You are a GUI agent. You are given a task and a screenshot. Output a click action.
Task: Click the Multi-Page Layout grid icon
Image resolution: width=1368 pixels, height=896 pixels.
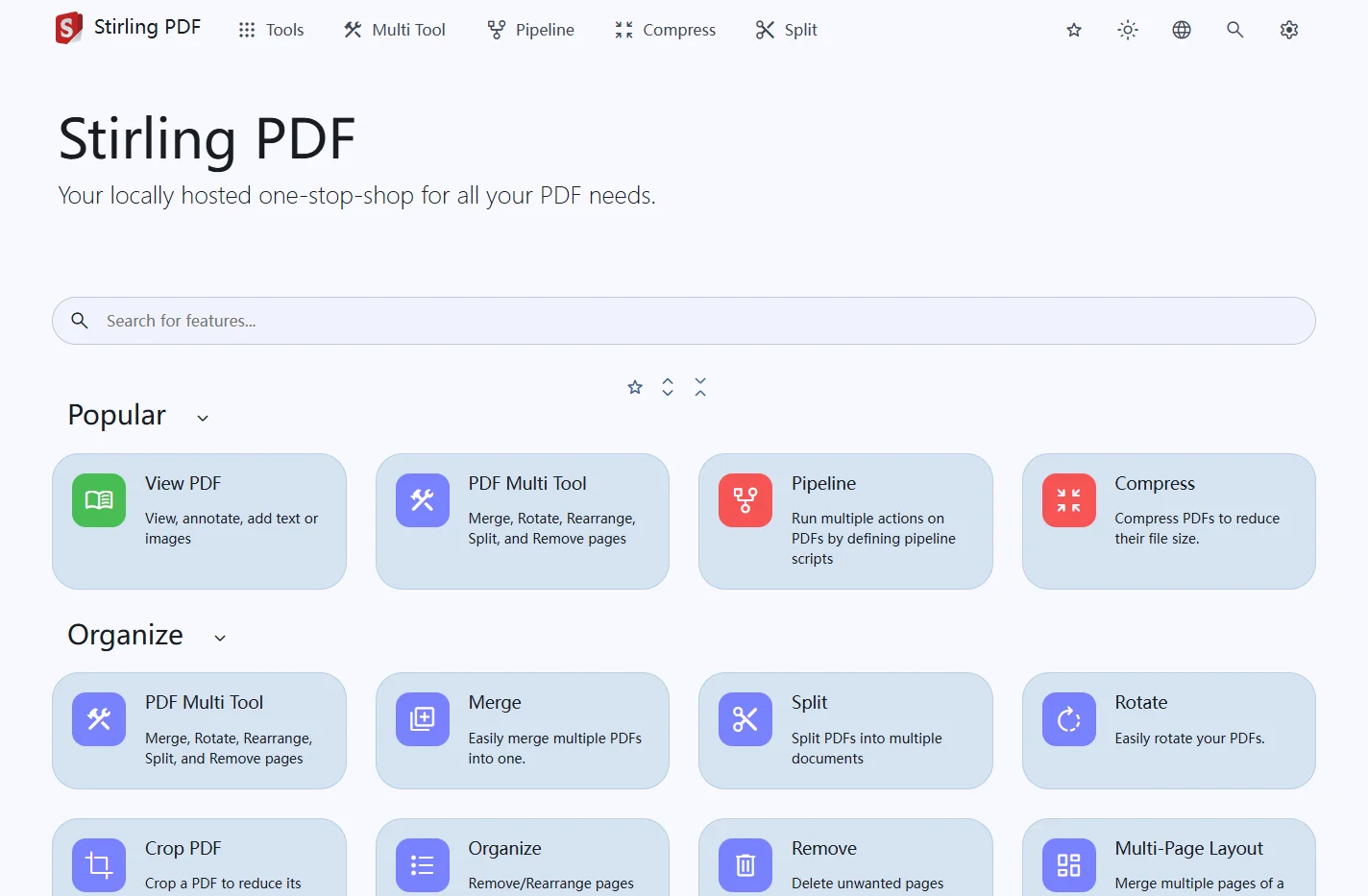[x=1069, y=865]
